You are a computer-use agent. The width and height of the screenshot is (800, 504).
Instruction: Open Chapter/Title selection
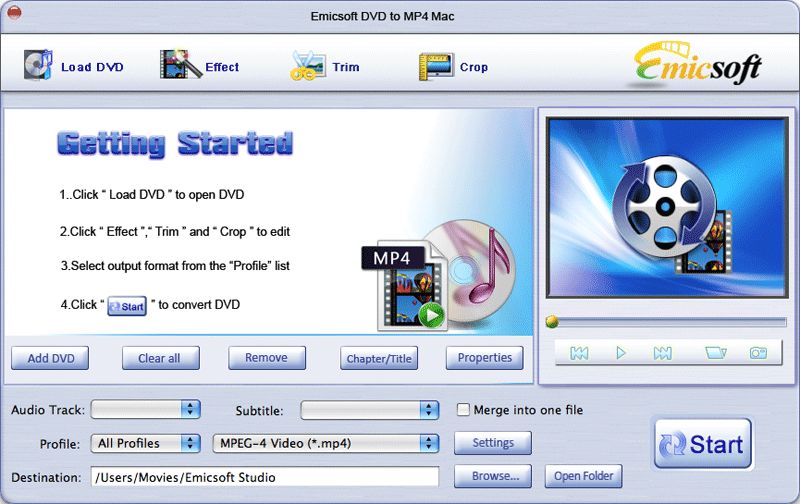point(379,358)
